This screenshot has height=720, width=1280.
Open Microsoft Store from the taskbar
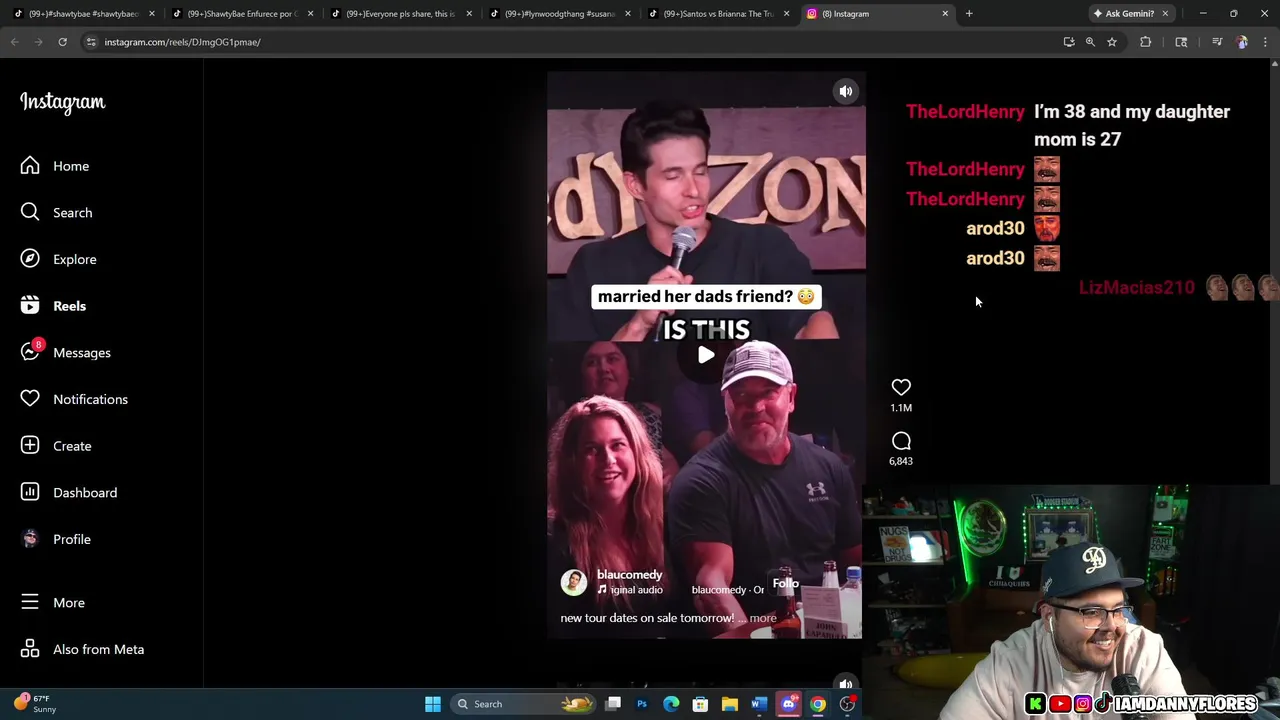click(700, 704)
